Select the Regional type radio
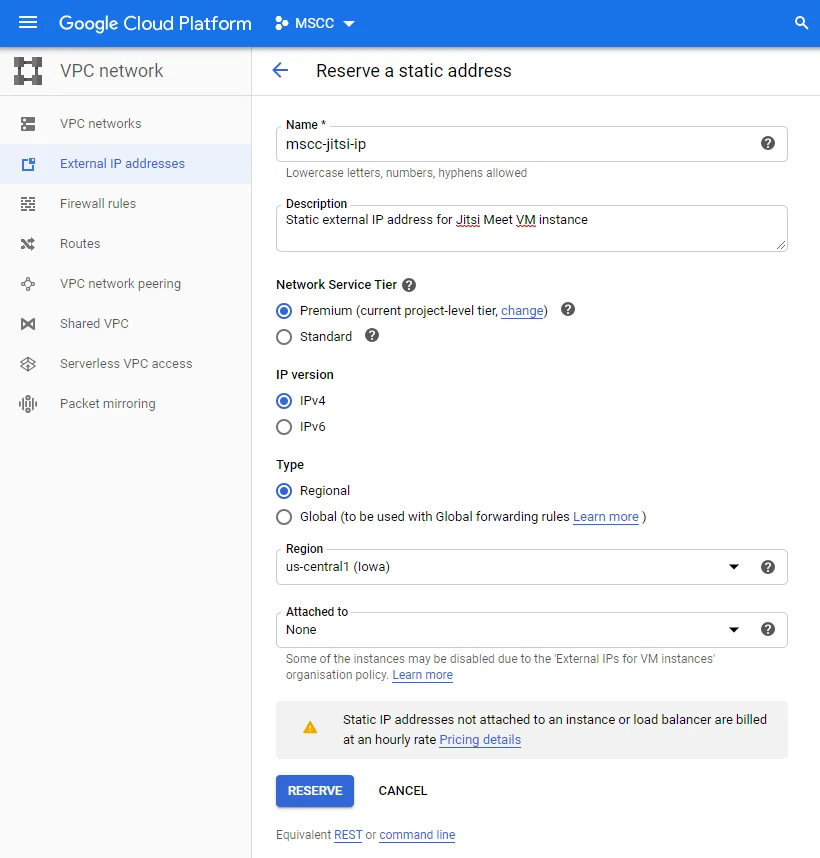The image size is (820, 858). 284,491
